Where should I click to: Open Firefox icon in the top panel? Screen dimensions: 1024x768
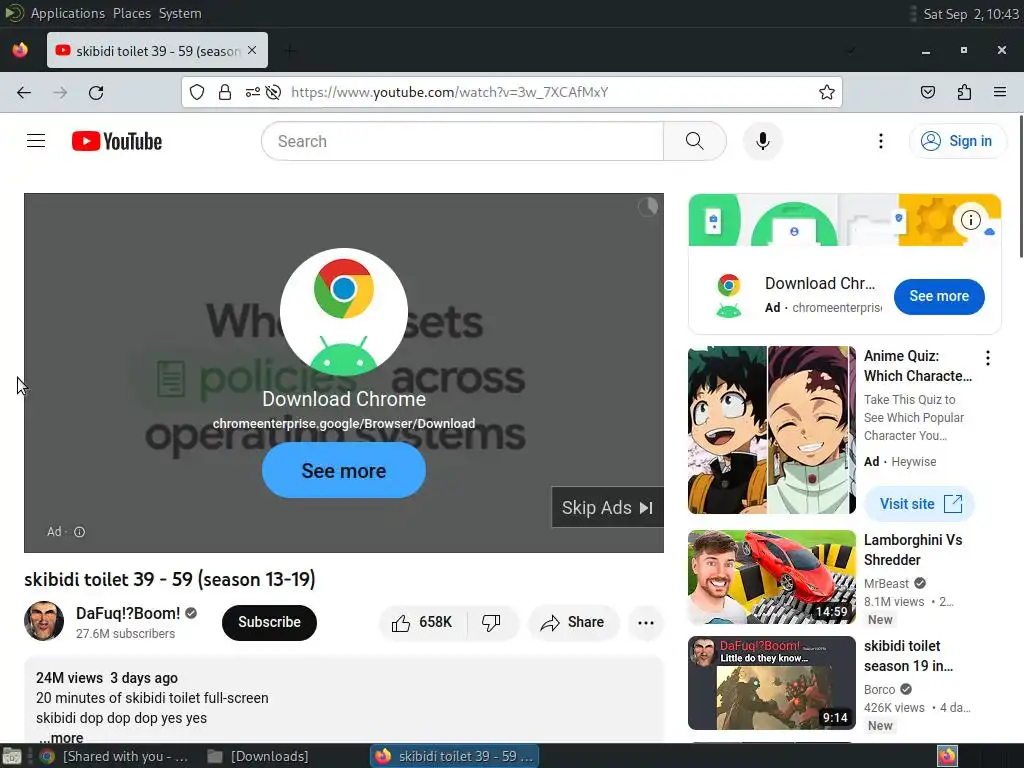coord(20,50)
